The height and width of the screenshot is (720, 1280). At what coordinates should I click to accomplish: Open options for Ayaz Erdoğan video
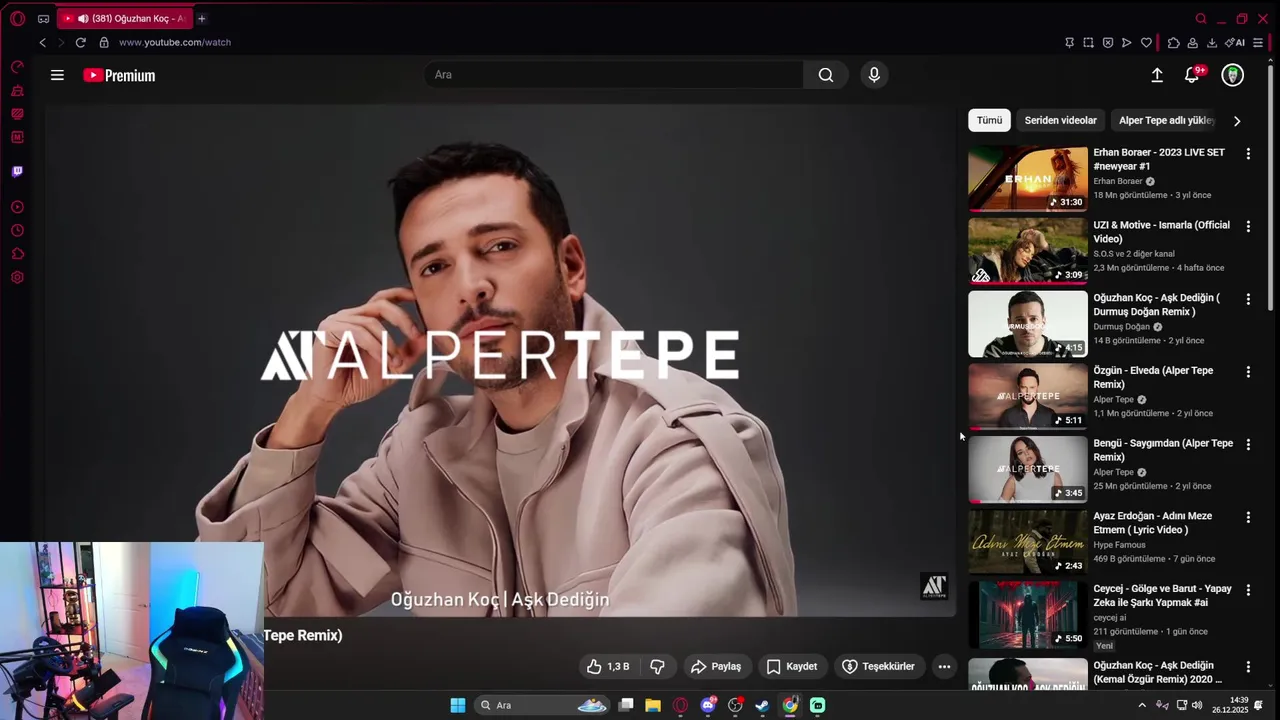(x=1248, y=517)
